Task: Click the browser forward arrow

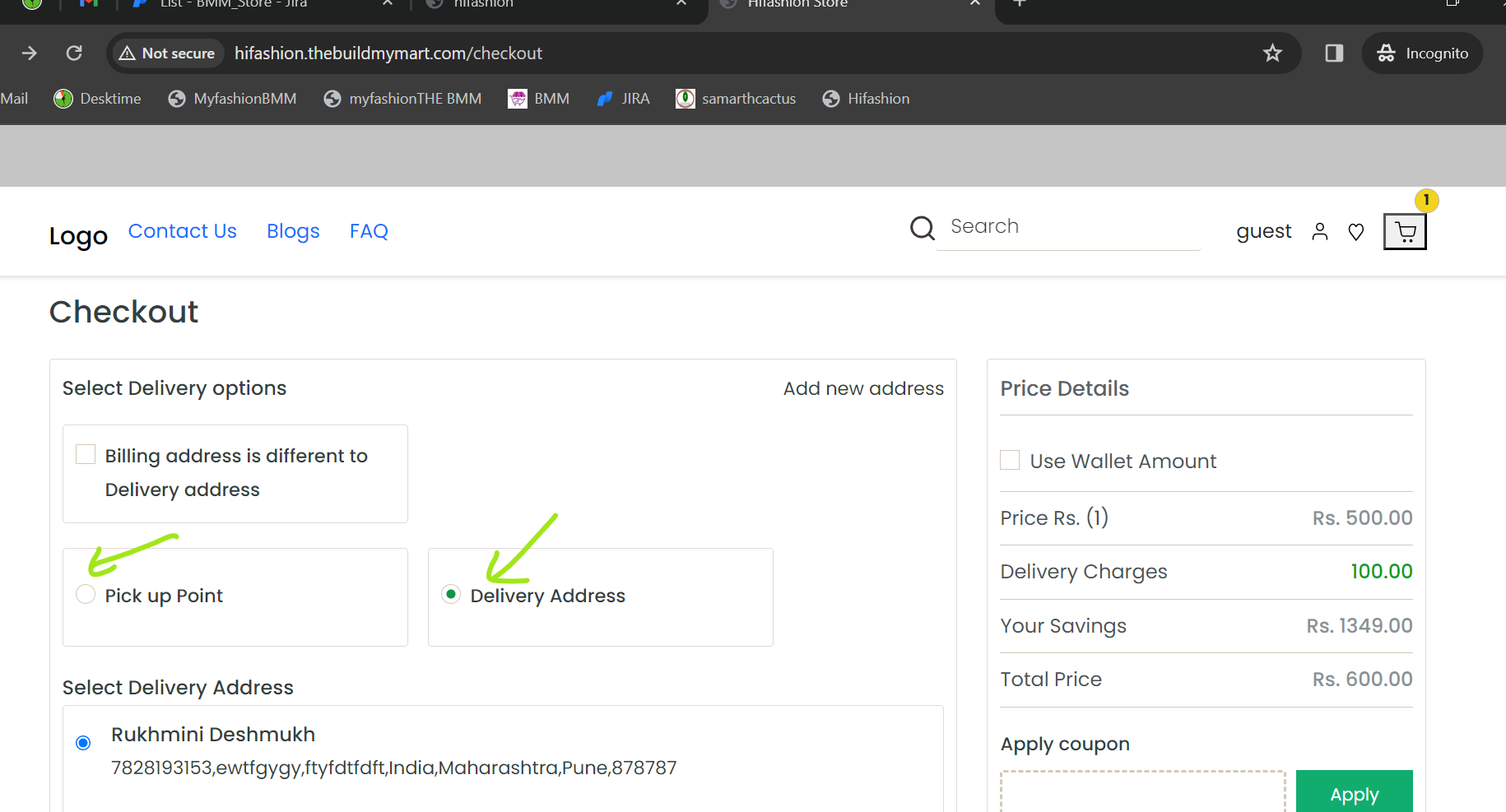Action: coord(30,53)
